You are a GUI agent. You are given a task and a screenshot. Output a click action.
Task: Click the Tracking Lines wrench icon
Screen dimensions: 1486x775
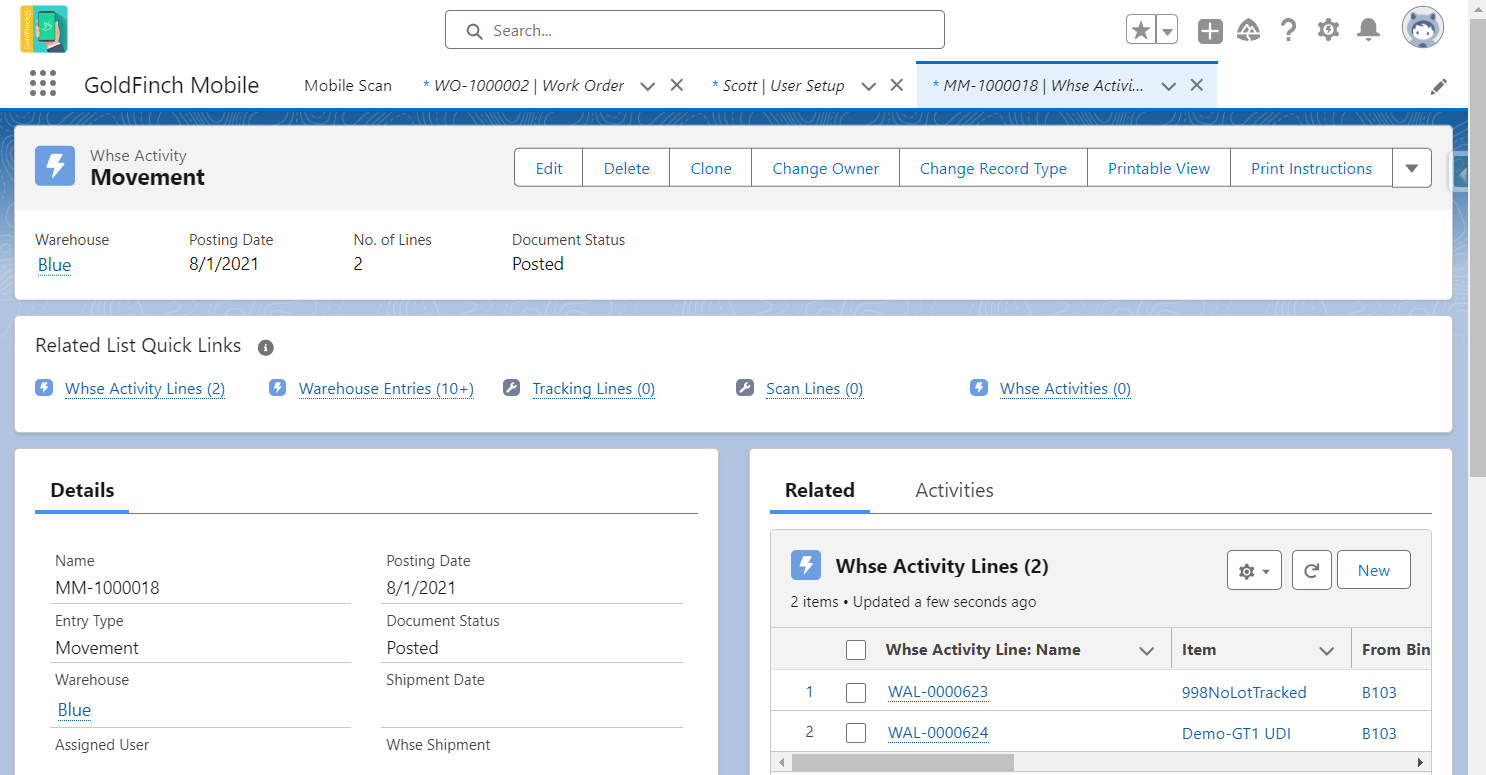[511, 388]
